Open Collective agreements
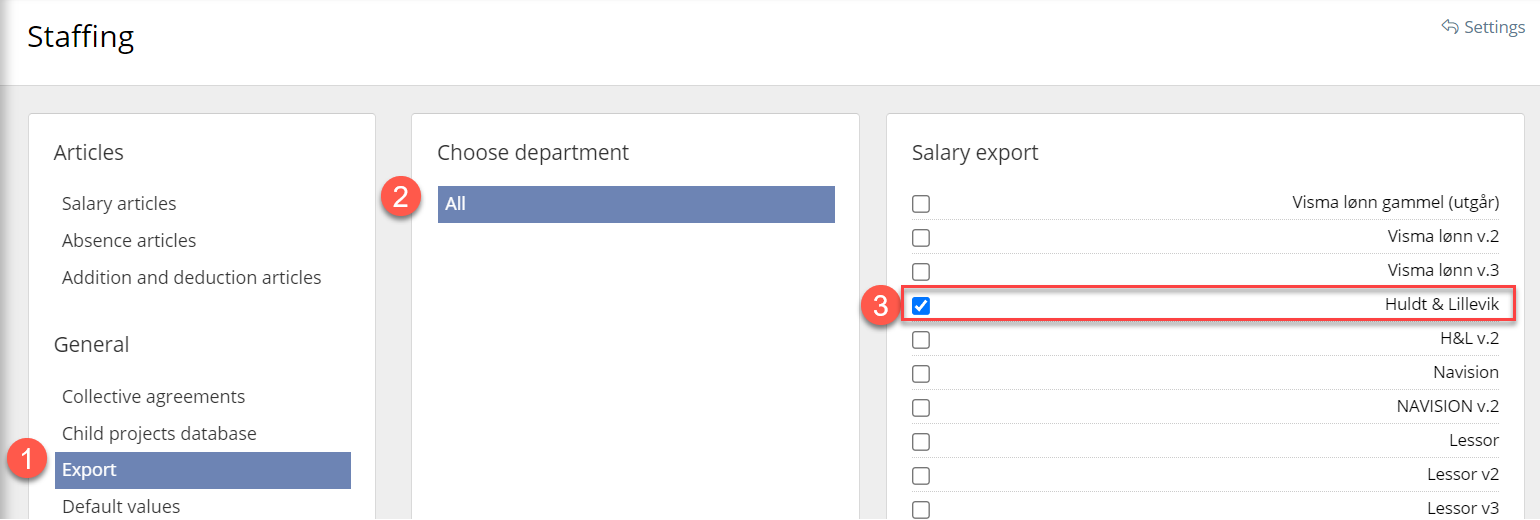Screen dimensions: 1540x520 click(153, 397)
